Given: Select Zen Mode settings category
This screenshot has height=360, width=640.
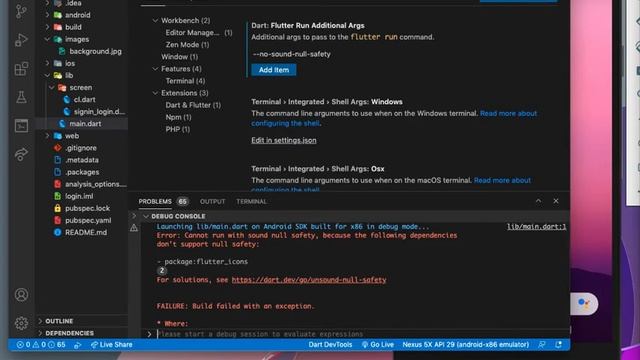Looking at the screenshot, I should point(187,45).
